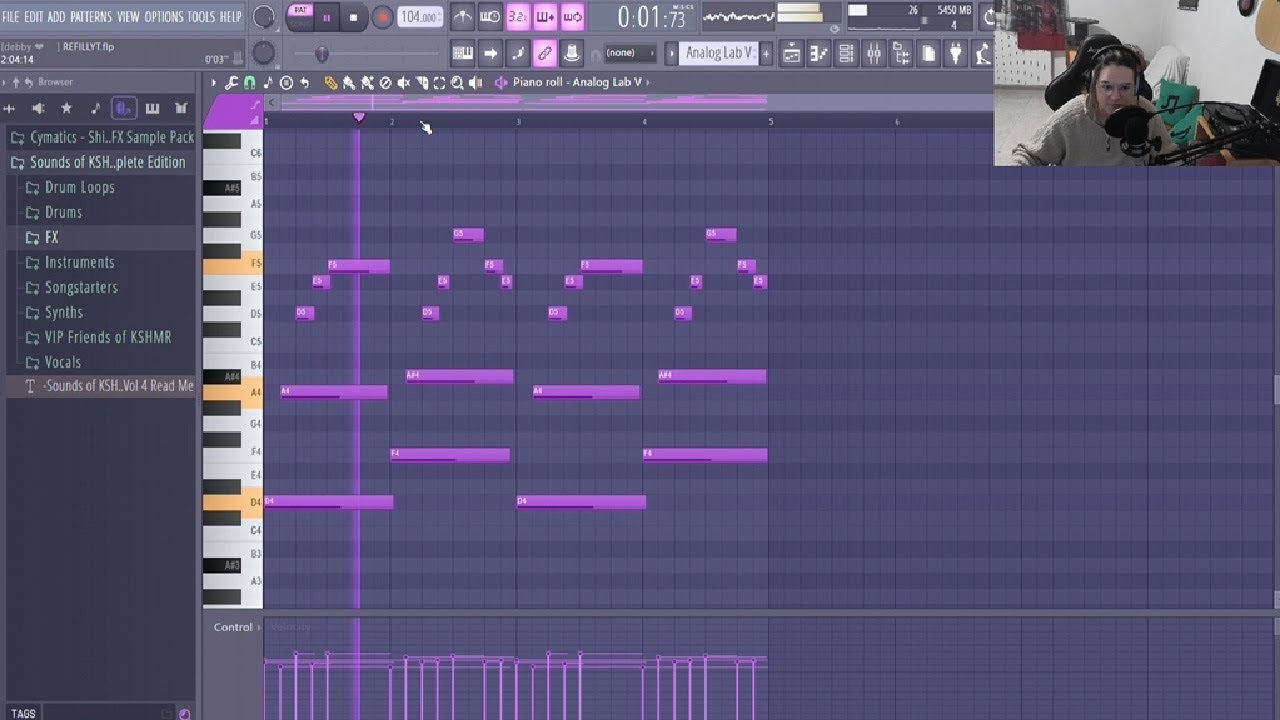Screen dimensions: 1280x720
Task: Open the ADD menu
Action: (x=56, y=17)
